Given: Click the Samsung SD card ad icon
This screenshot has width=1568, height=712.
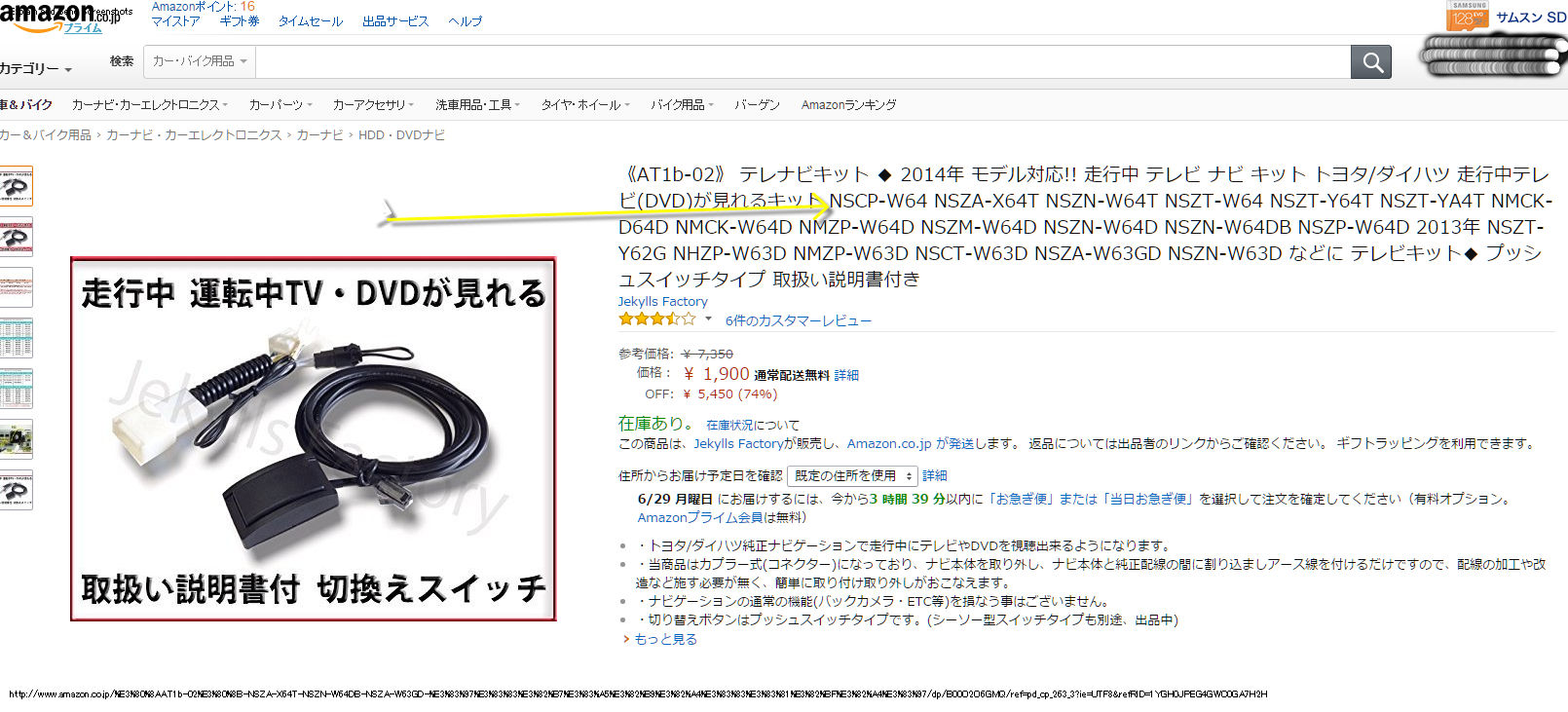Looking at the screenshot, I should (1468, 17).
